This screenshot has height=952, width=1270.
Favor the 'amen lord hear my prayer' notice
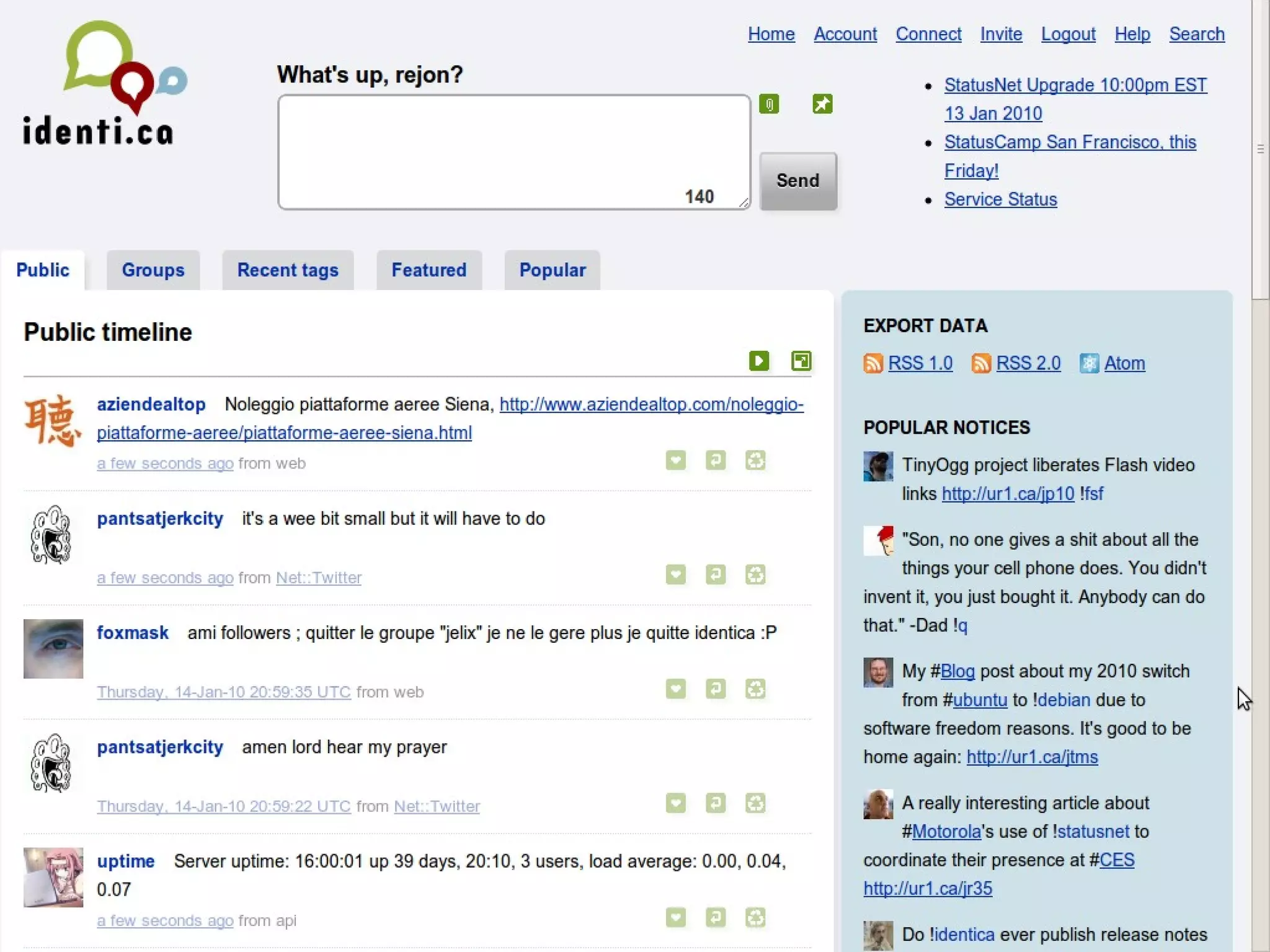(675, 804)
